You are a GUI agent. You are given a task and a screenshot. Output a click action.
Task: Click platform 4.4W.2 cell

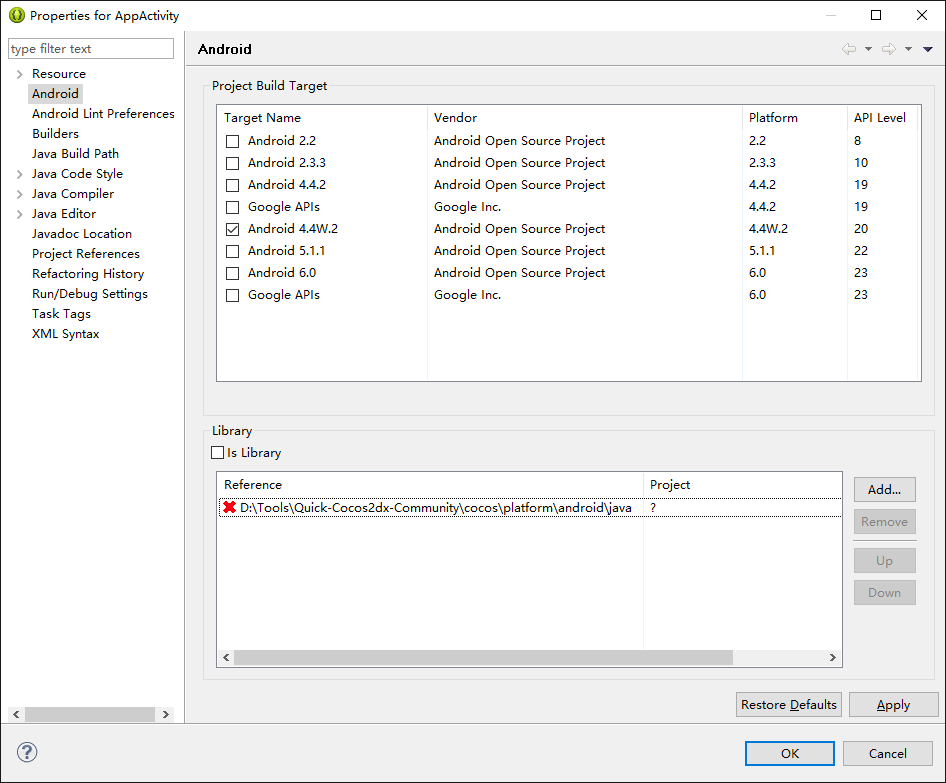[768, 229]
